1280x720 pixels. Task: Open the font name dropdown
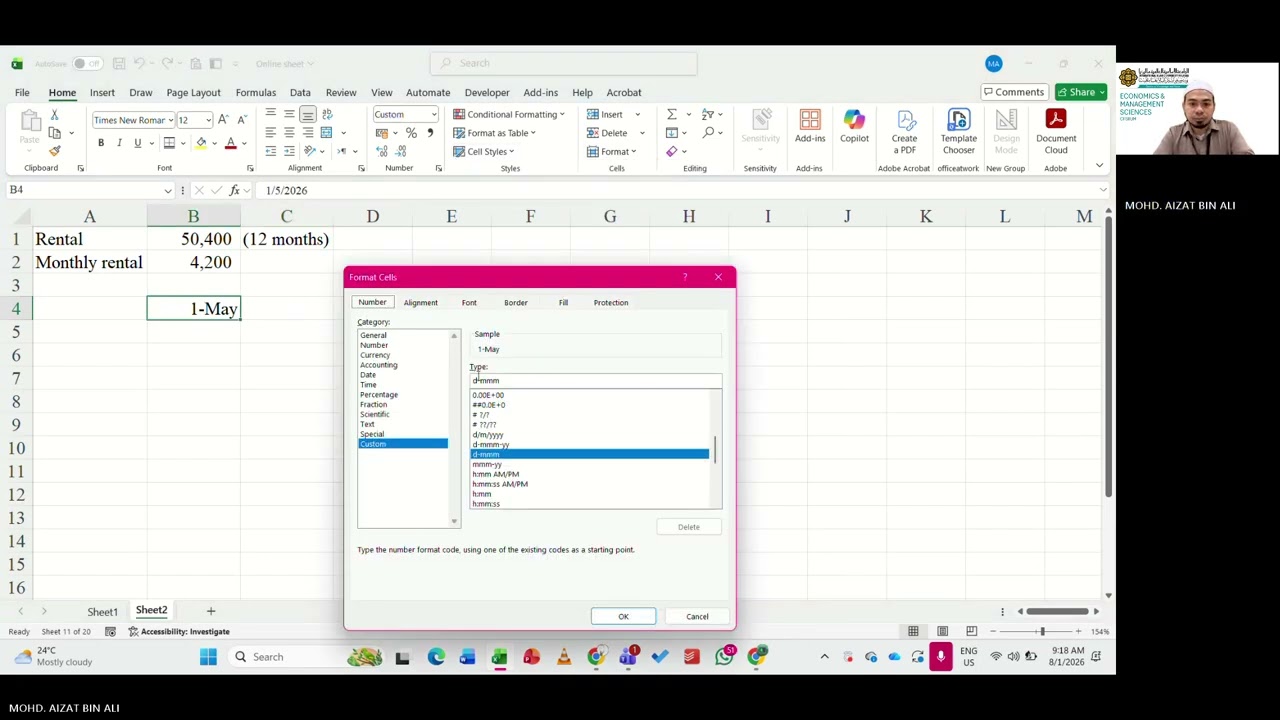click(x=170, y=120)
